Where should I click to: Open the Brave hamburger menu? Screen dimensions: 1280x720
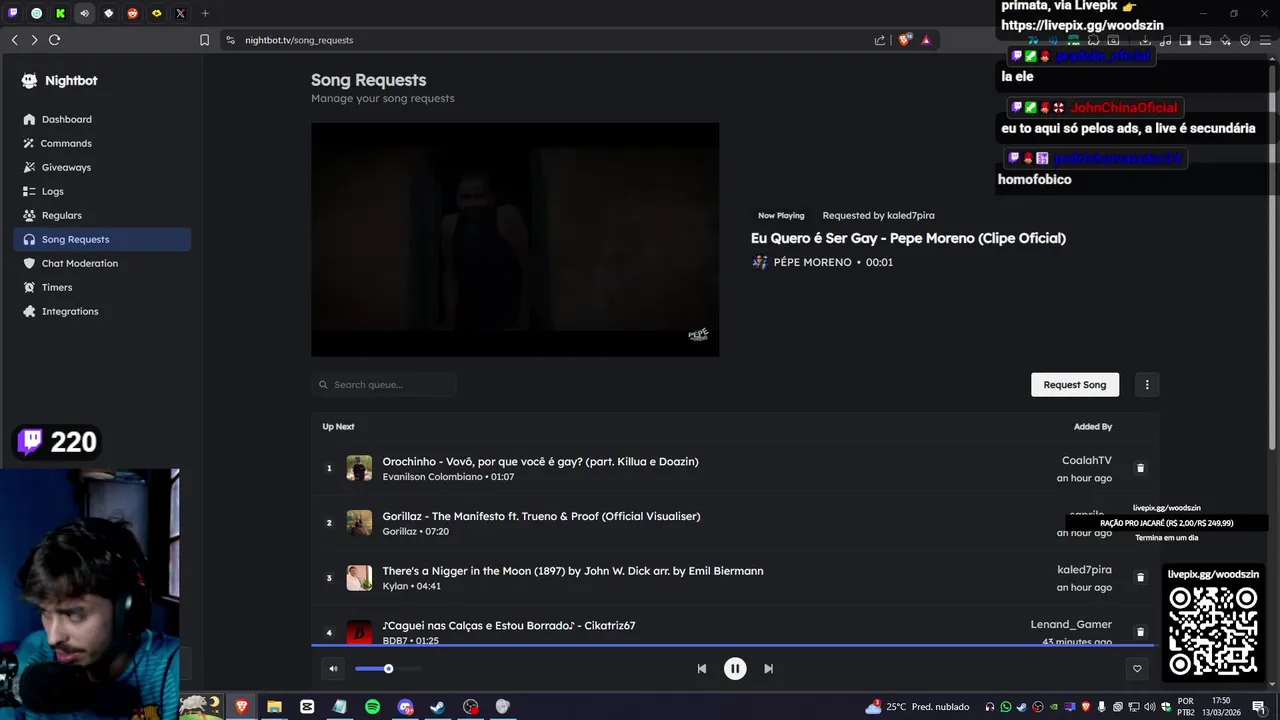pos(1265,40)
